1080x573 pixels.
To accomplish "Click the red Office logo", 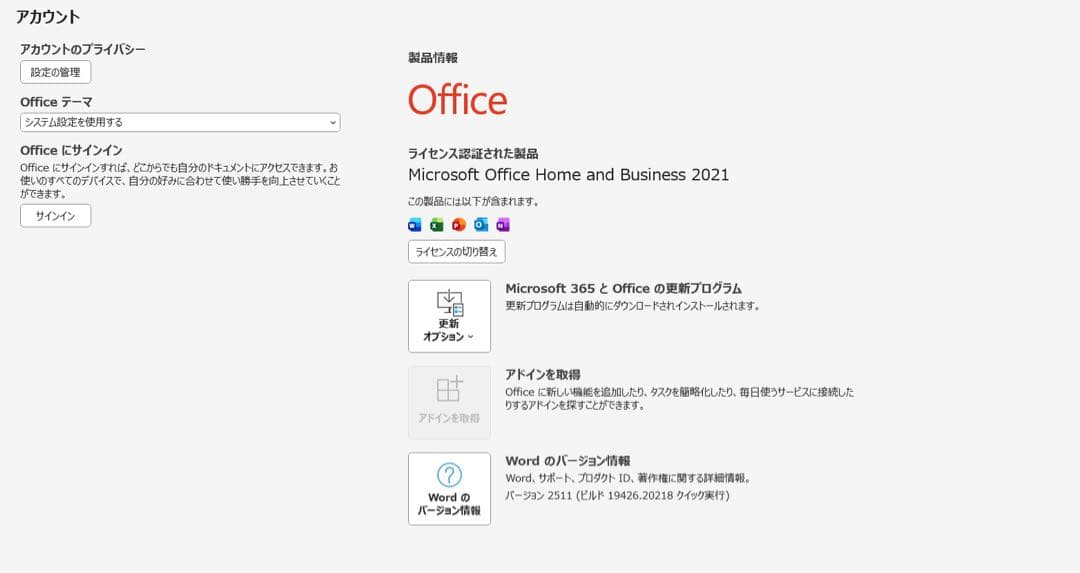I will pyautogui.click(x=457, y=100).
